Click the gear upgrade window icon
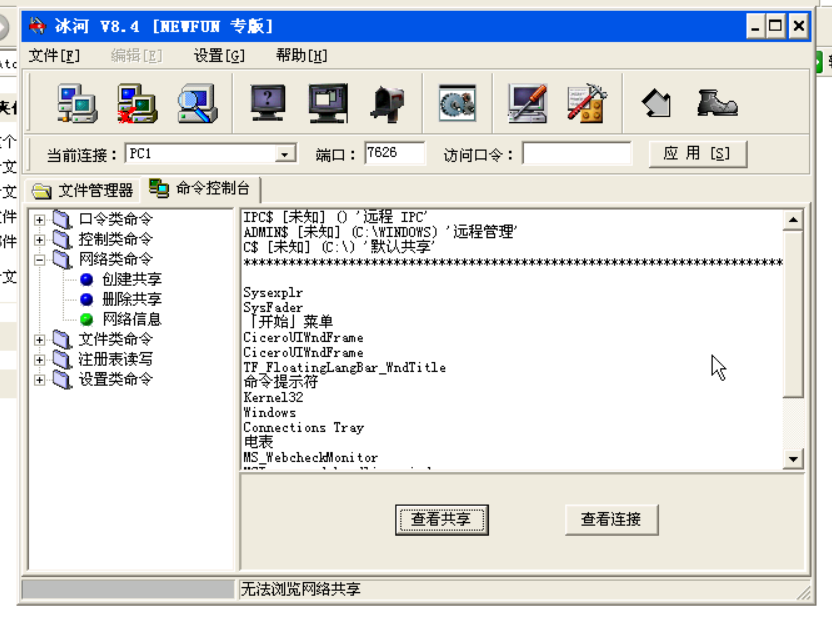The image size is (832, 617). tap(457, 103)
